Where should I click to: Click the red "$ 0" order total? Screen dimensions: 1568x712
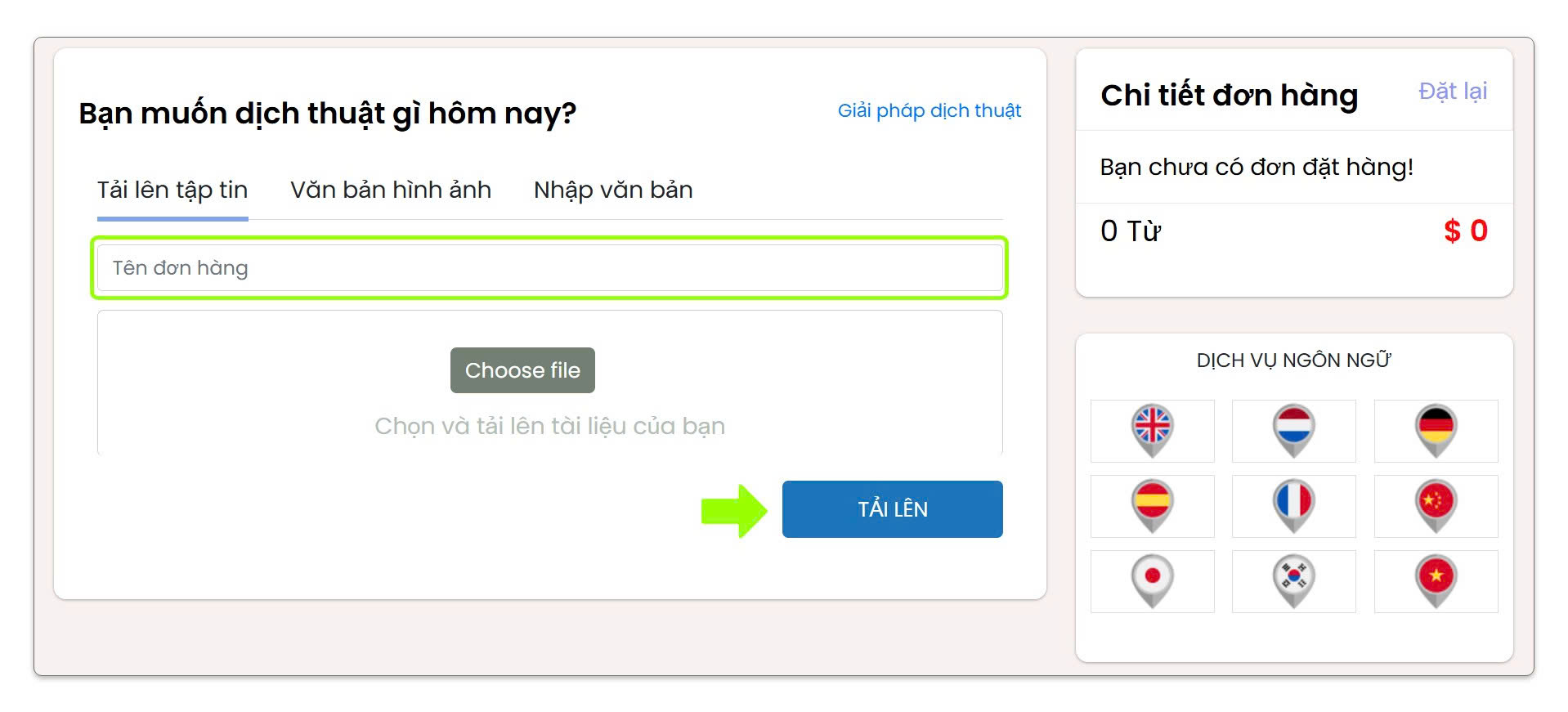coord(1465,231)
